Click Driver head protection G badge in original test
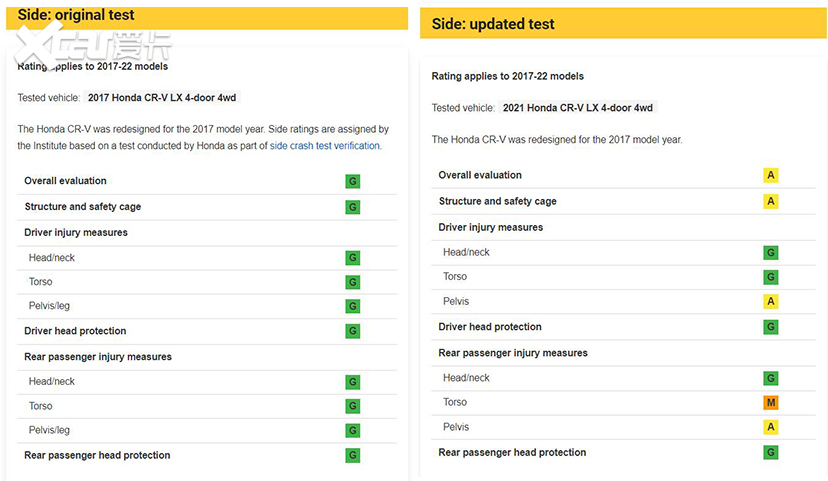This screenshot has height=481, width=828. point(353,331)
